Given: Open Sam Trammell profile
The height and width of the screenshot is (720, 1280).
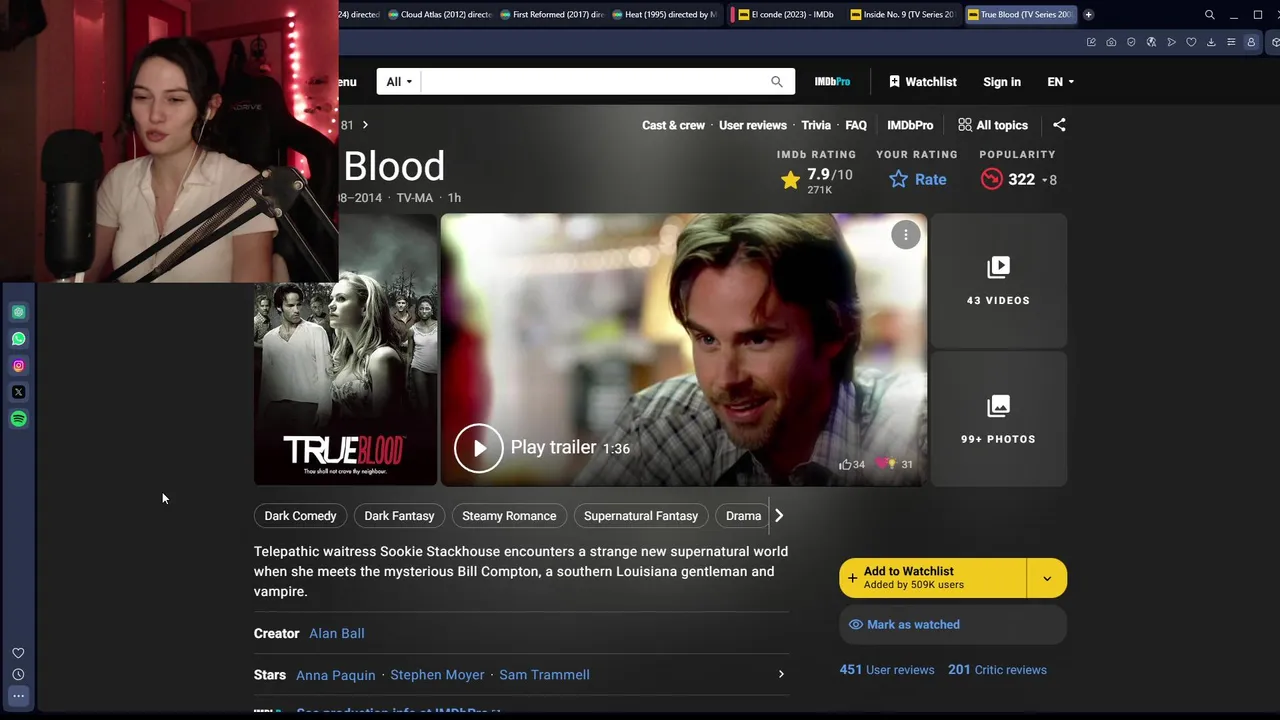Looking at the screenshot, I should (544, 675).
